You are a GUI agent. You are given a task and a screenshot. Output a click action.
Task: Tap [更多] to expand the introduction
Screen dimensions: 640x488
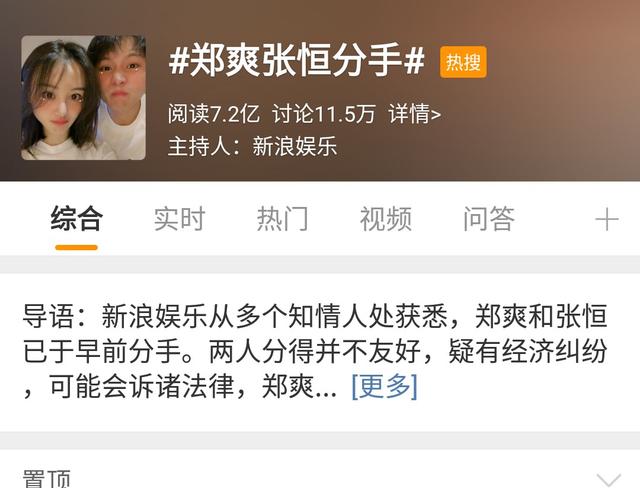(x=384, y=386)
